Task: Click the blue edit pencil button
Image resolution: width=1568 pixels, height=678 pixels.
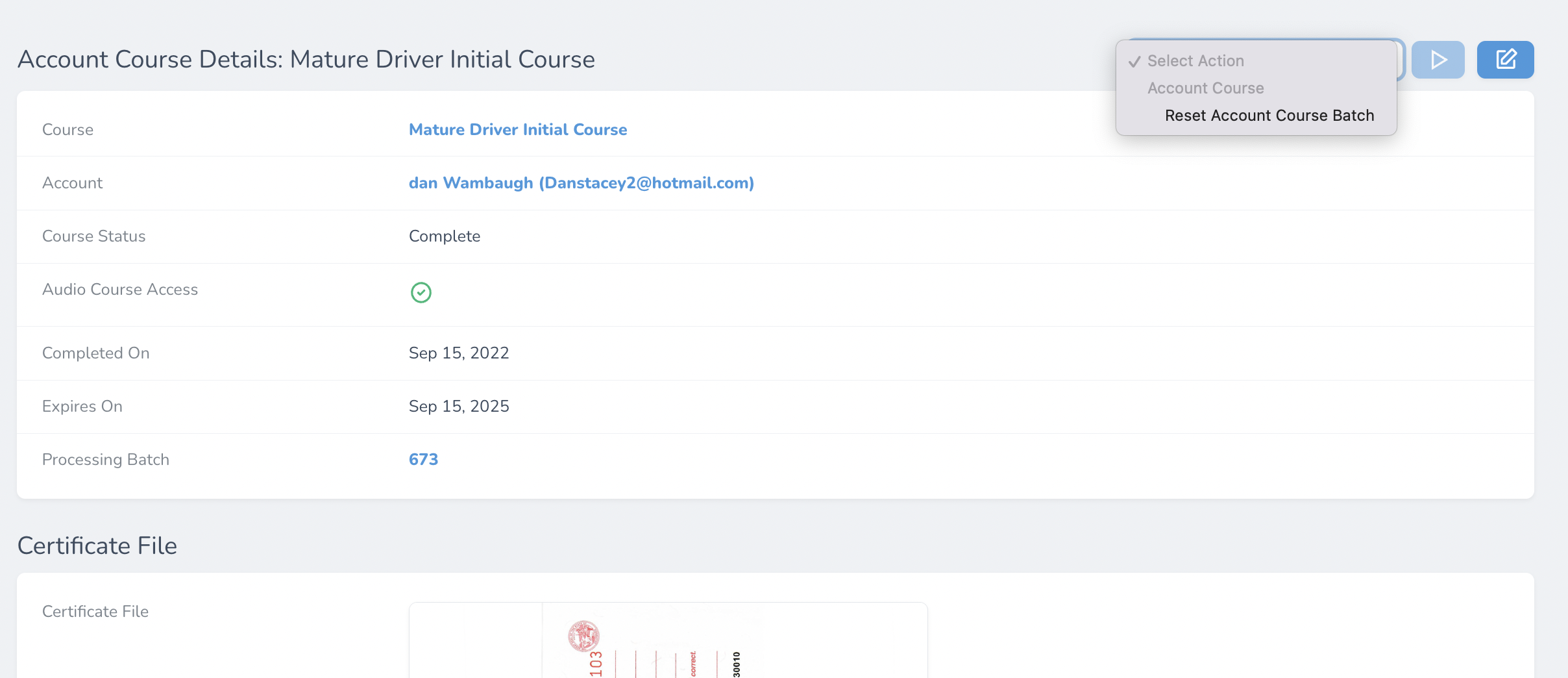Action: 1505,60
